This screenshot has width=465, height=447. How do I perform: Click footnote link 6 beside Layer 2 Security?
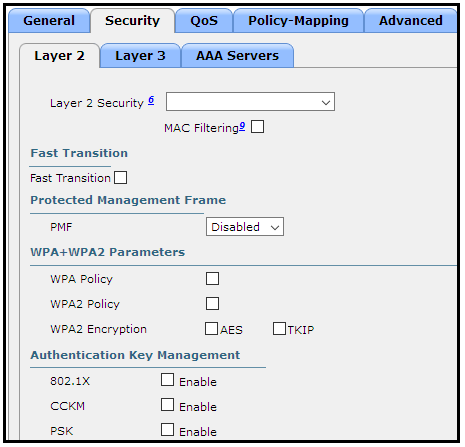[x=151, y=100]
